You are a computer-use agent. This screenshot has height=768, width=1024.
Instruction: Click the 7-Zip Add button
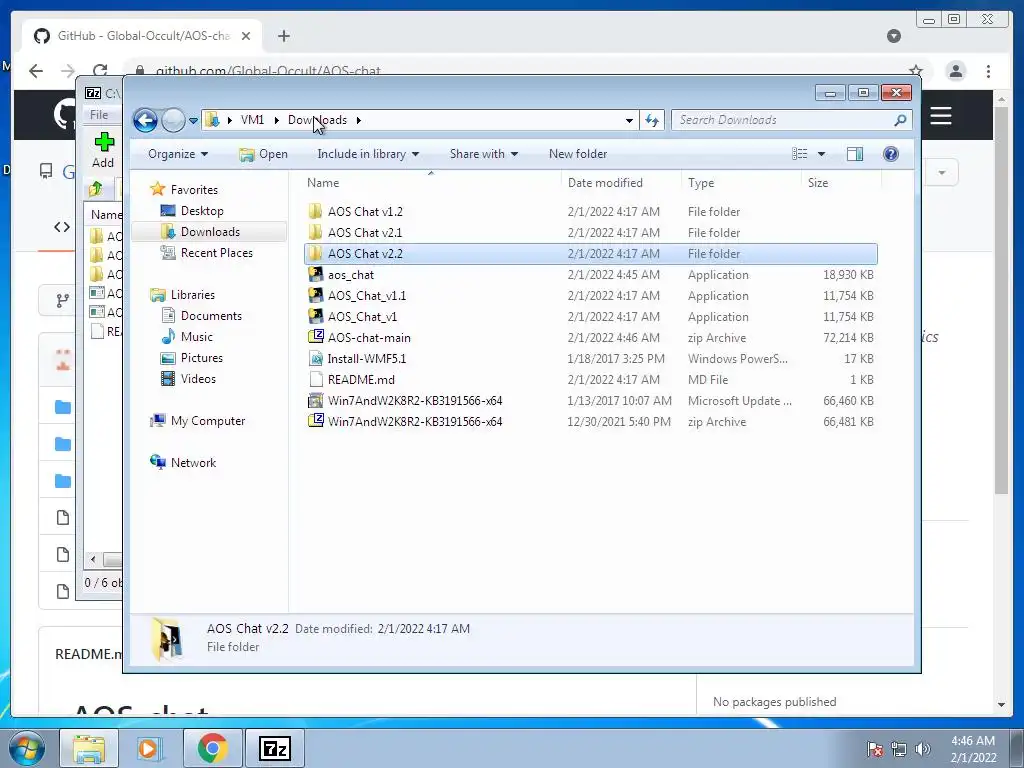point(103,150)
